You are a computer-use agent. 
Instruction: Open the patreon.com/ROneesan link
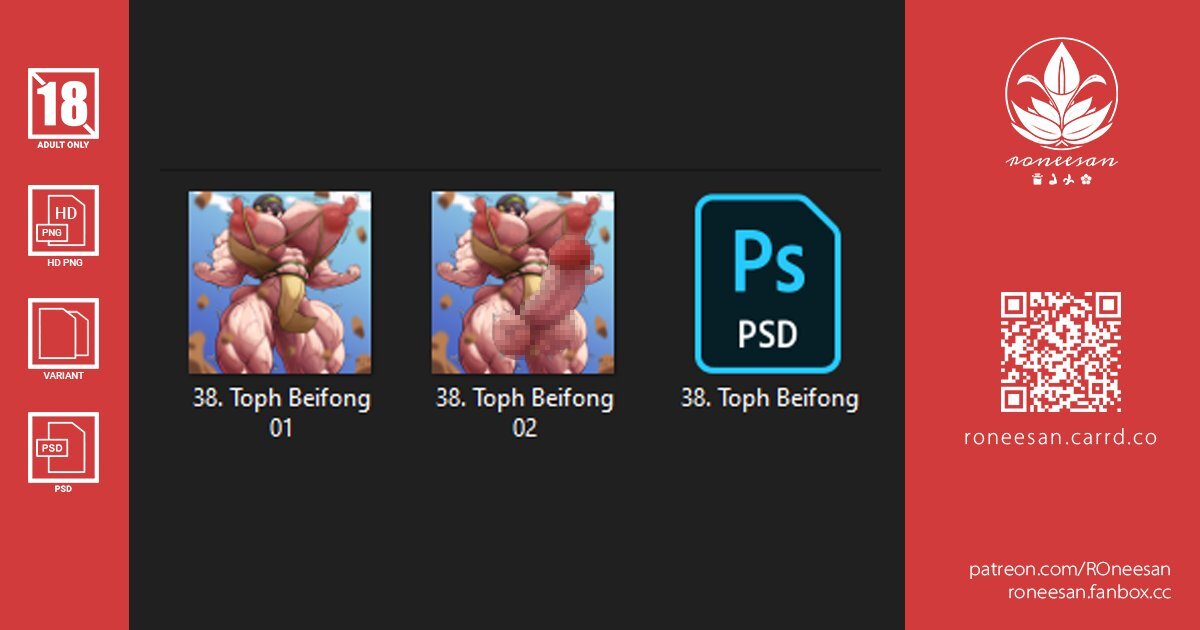(1070, 569)
